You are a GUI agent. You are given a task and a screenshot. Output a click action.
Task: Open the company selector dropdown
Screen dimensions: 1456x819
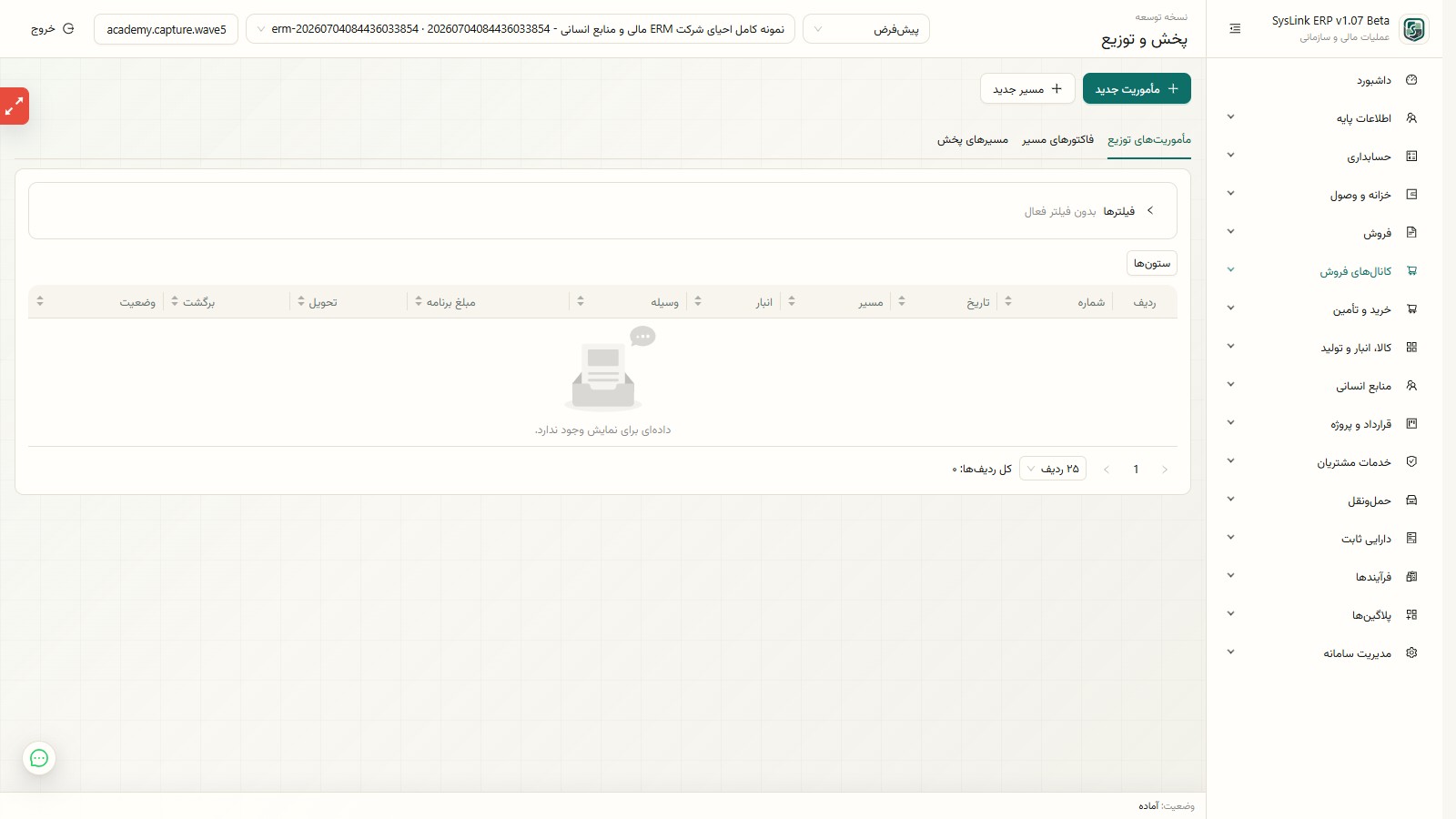click(x=521, y=29)
